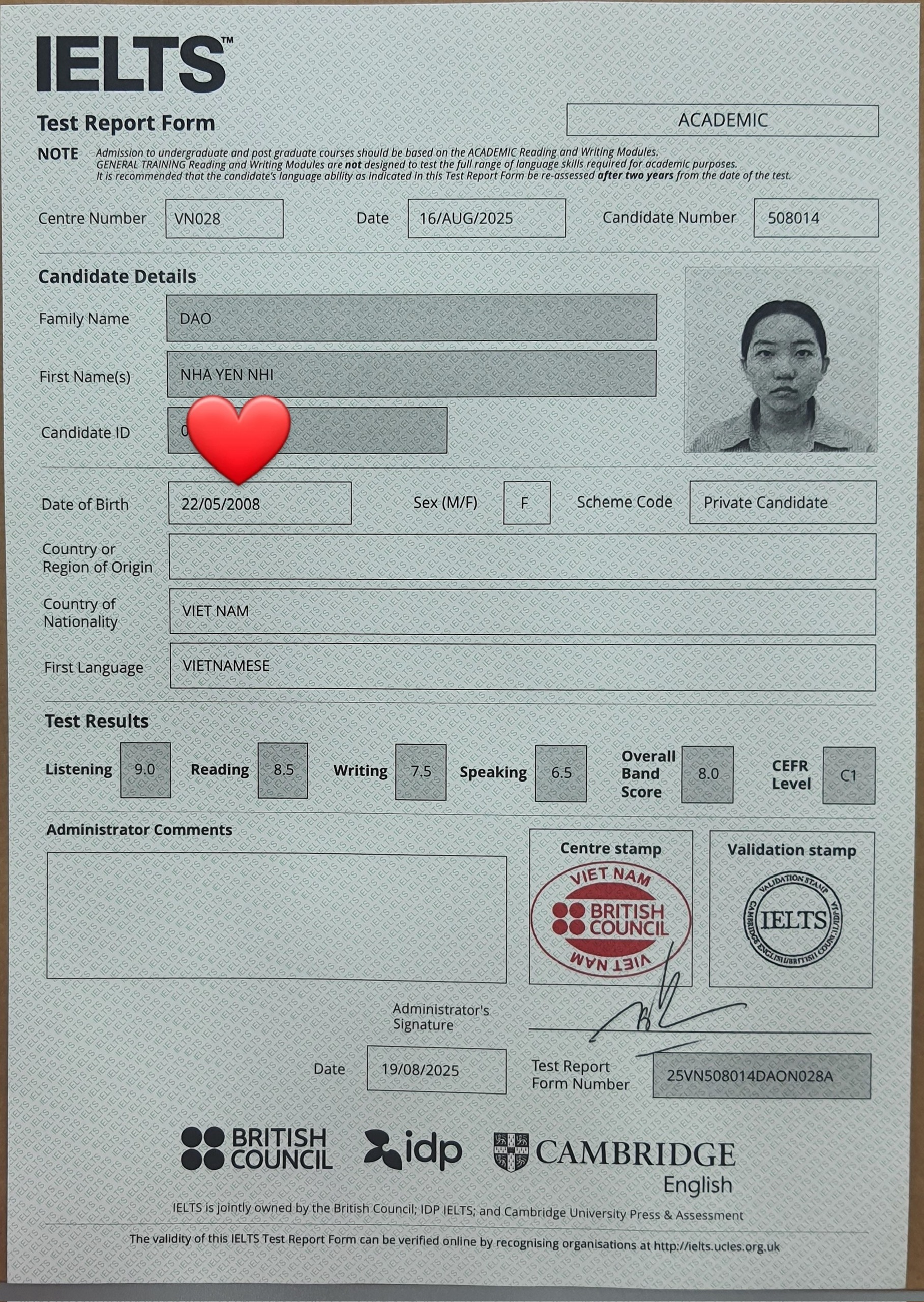Click the 'Test Results' section heading
Viewport: 924px width, 1302px height.
(x=97, y=721)
